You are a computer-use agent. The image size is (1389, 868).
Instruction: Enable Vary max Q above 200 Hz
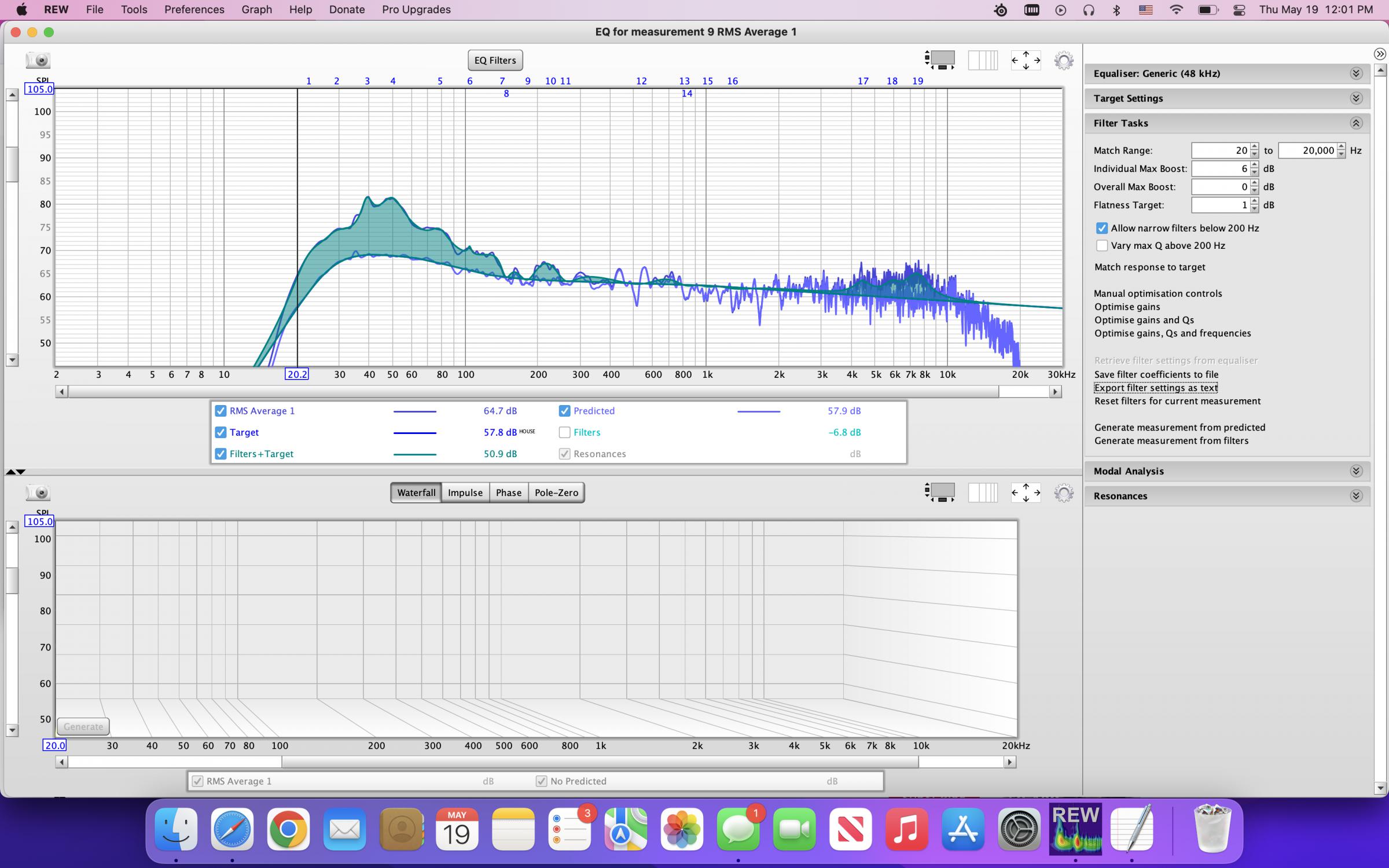pyautogui.click(x=1102, y=245)
